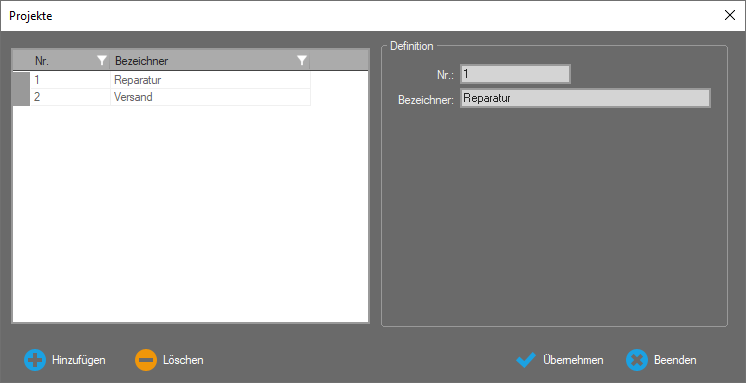This screenshot has width=746, height=383.
Task: Click the cell containing number 1
Action: click(70, 80)
